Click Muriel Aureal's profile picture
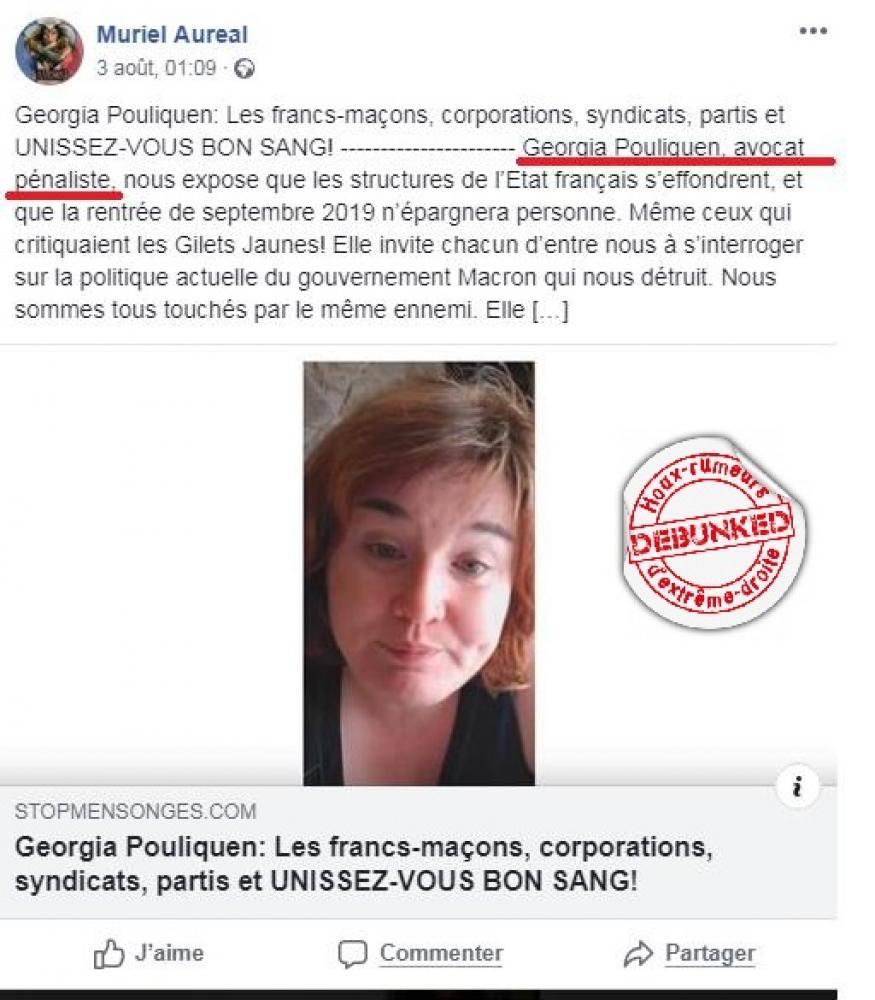The height and width of the screenshot is (1000, 875). (x=49, y=51)
